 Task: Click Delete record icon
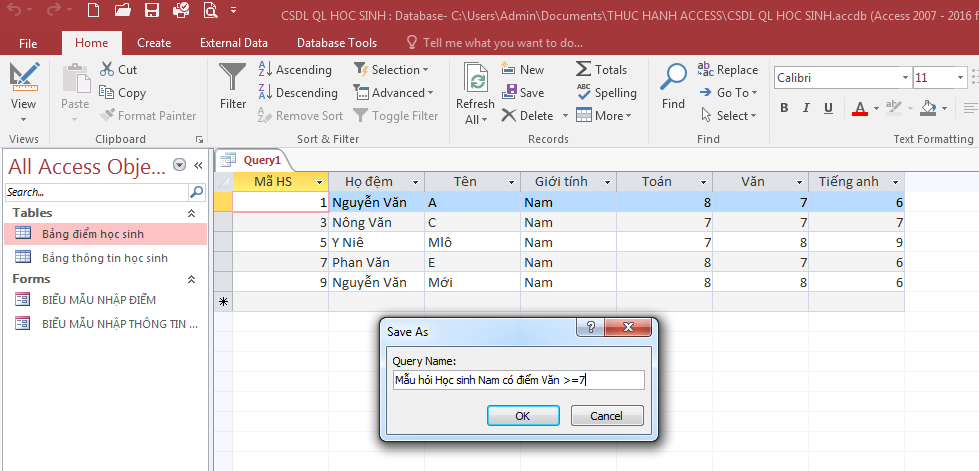[509, 116]
